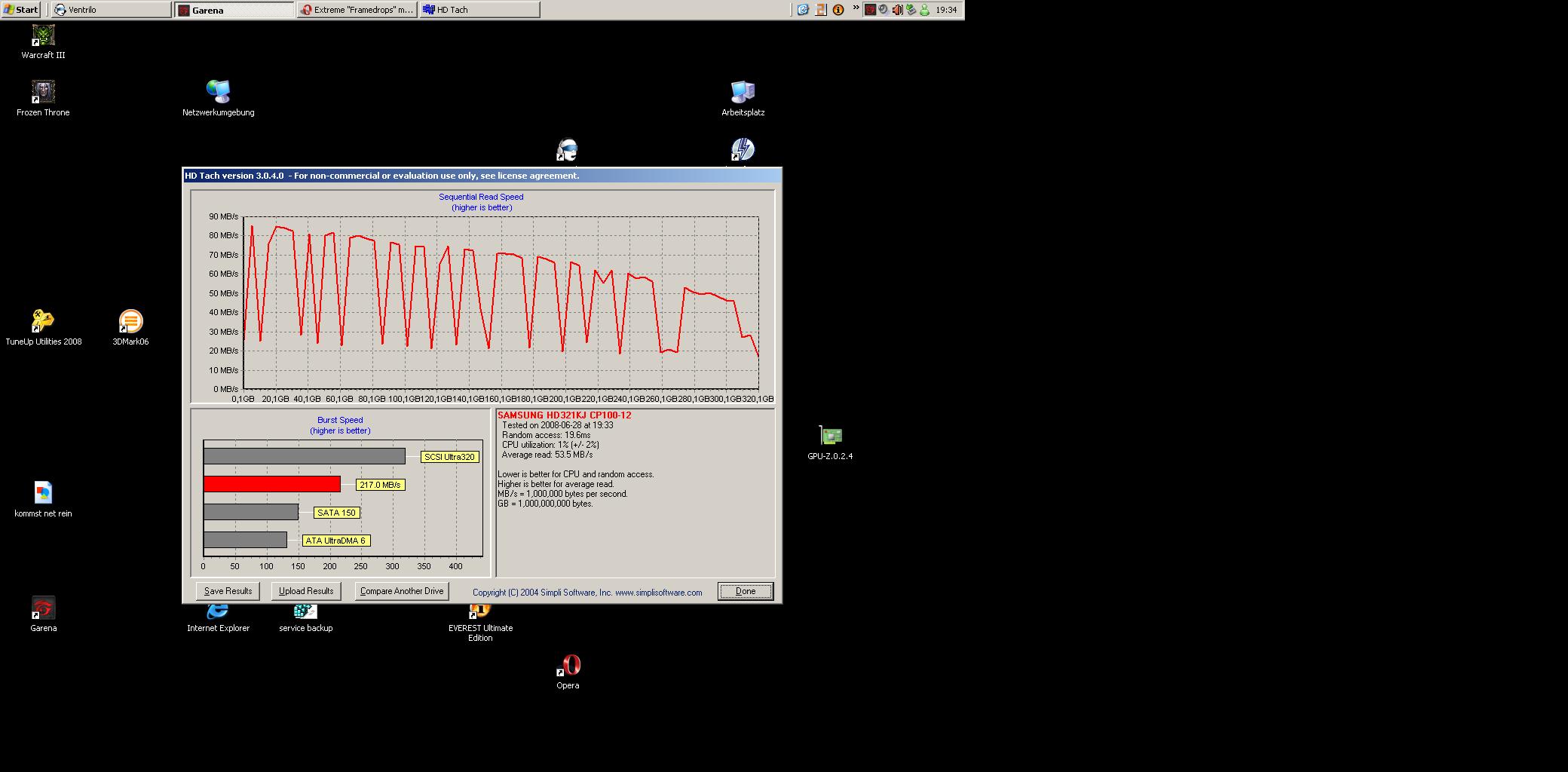Click the 'ATA UltraDMA 6' bar label
Image resolution: width=1568 pixels, height=772 pixels.
click(335, 541)
